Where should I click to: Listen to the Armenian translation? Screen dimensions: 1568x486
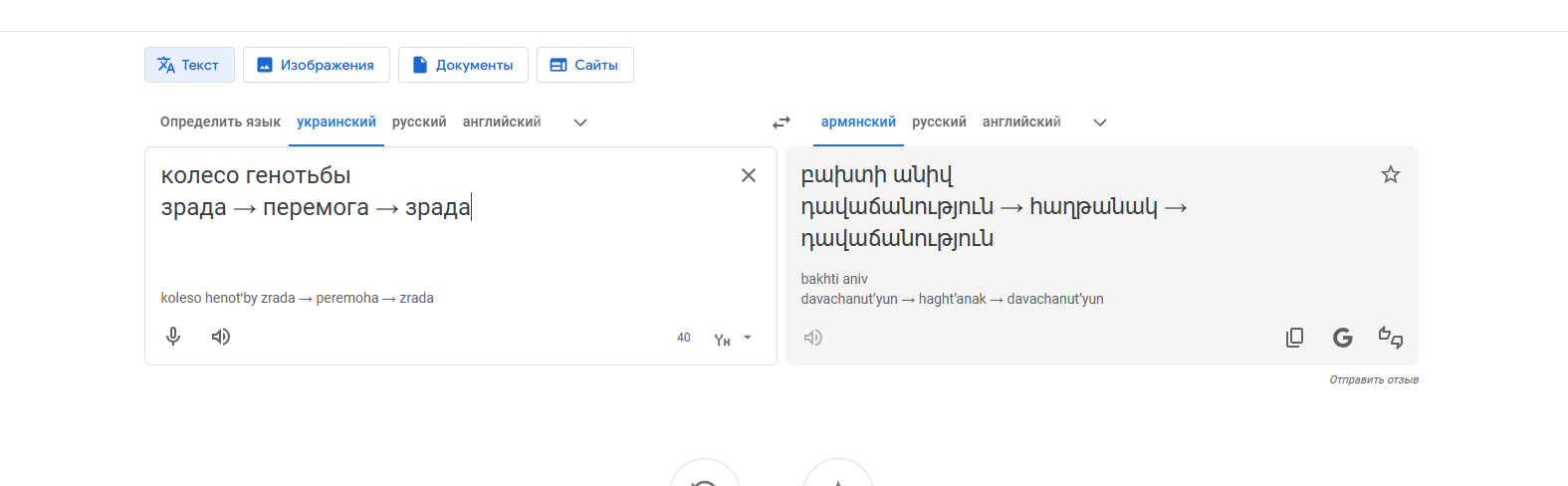click(x=813, y=338)
